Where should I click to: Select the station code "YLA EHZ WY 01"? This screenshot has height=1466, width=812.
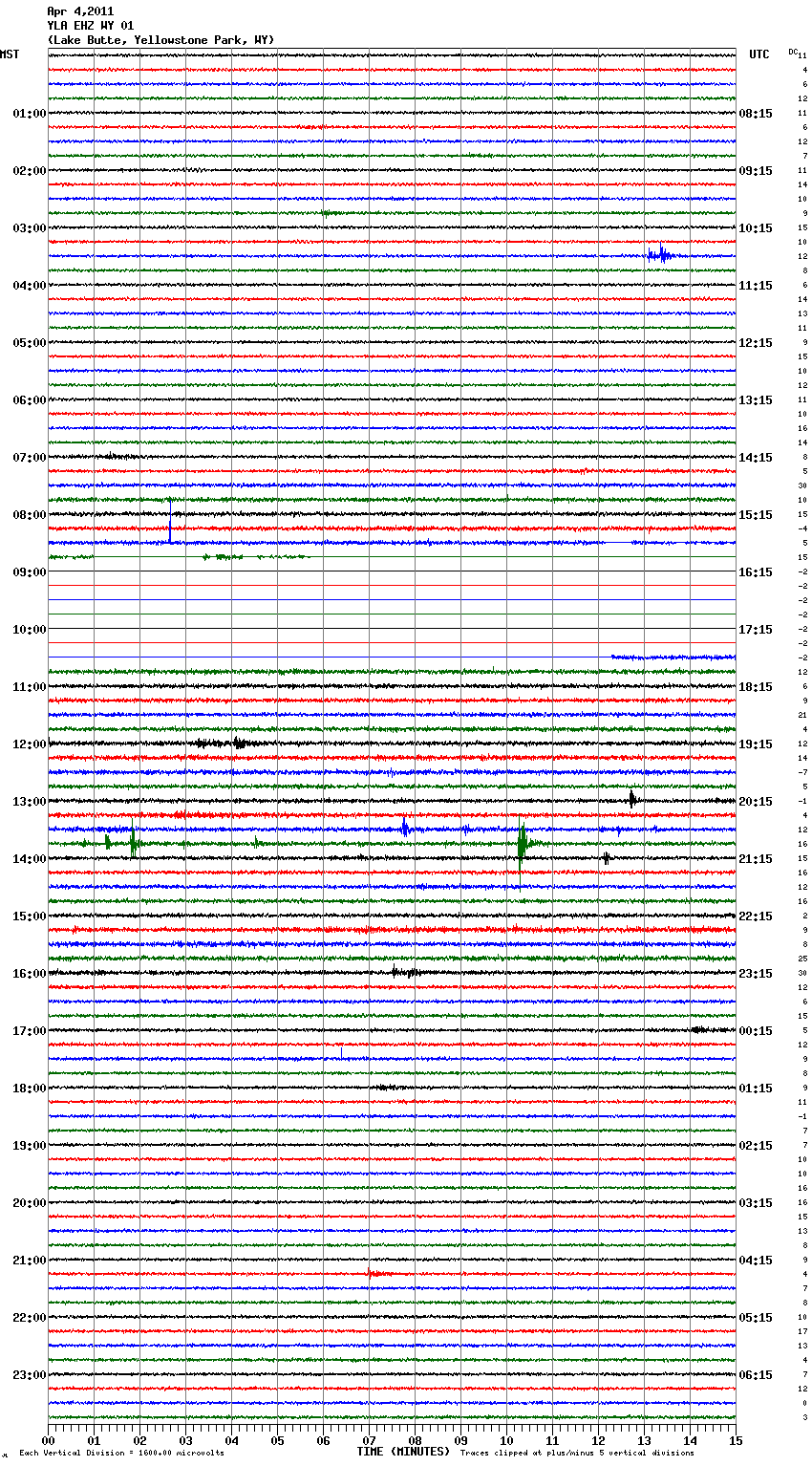click(90, 26)
